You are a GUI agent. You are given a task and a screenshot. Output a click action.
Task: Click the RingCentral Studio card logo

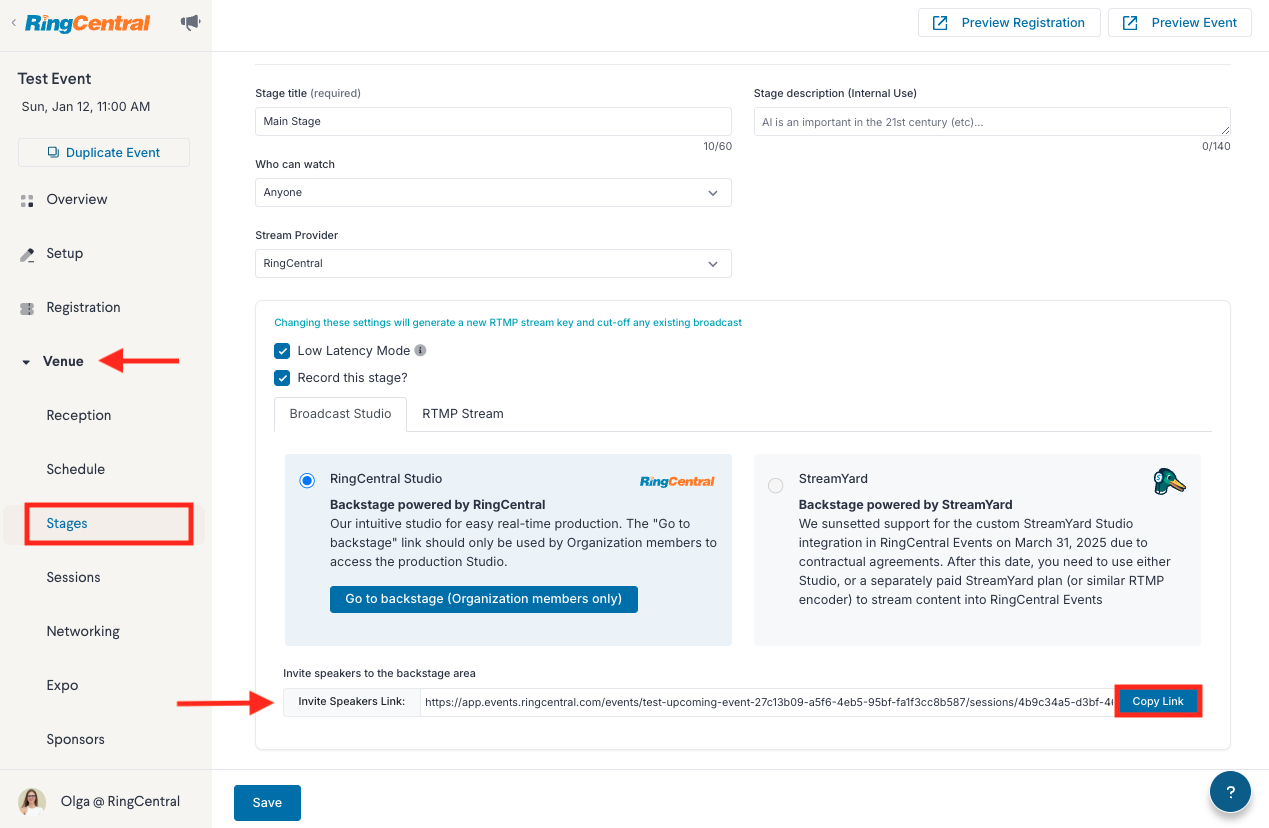[677, 481]
